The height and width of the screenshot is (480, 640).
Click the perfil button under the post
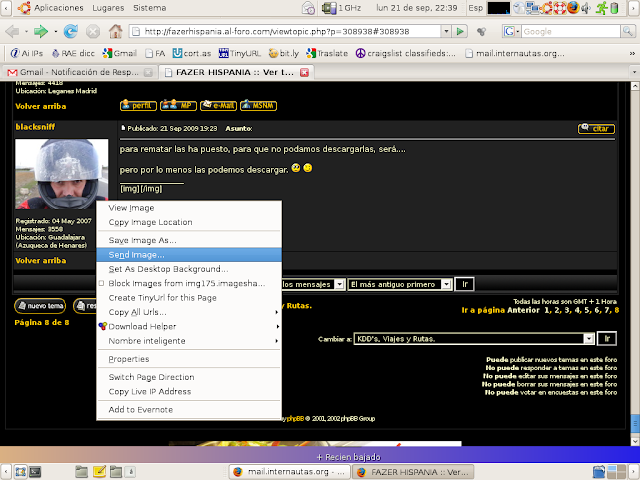(138, 106)
